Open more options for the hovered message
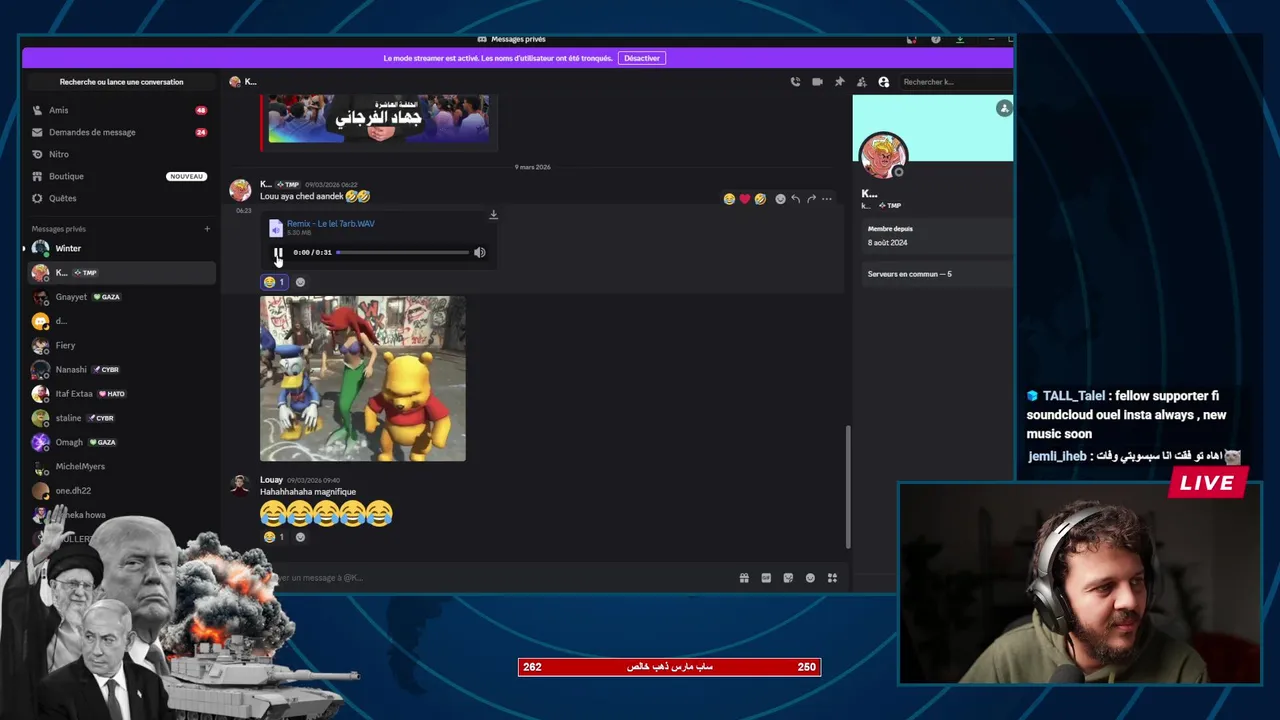This screenshot has height=720, width=1280. coord(826,199)
